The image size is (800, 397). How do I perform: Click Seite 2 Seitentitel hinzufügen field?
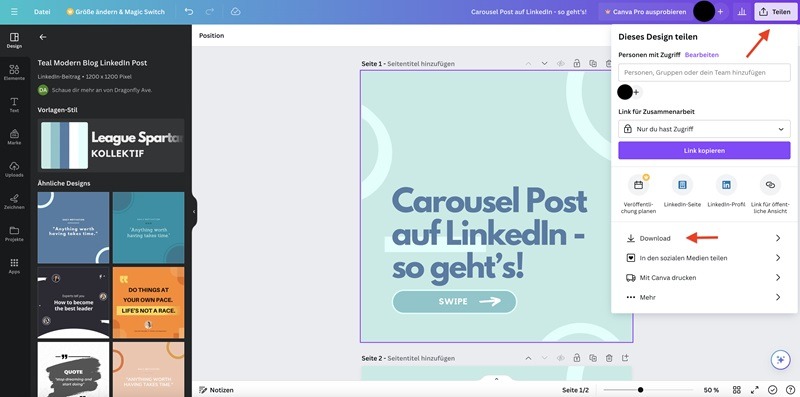click(421, 358)
